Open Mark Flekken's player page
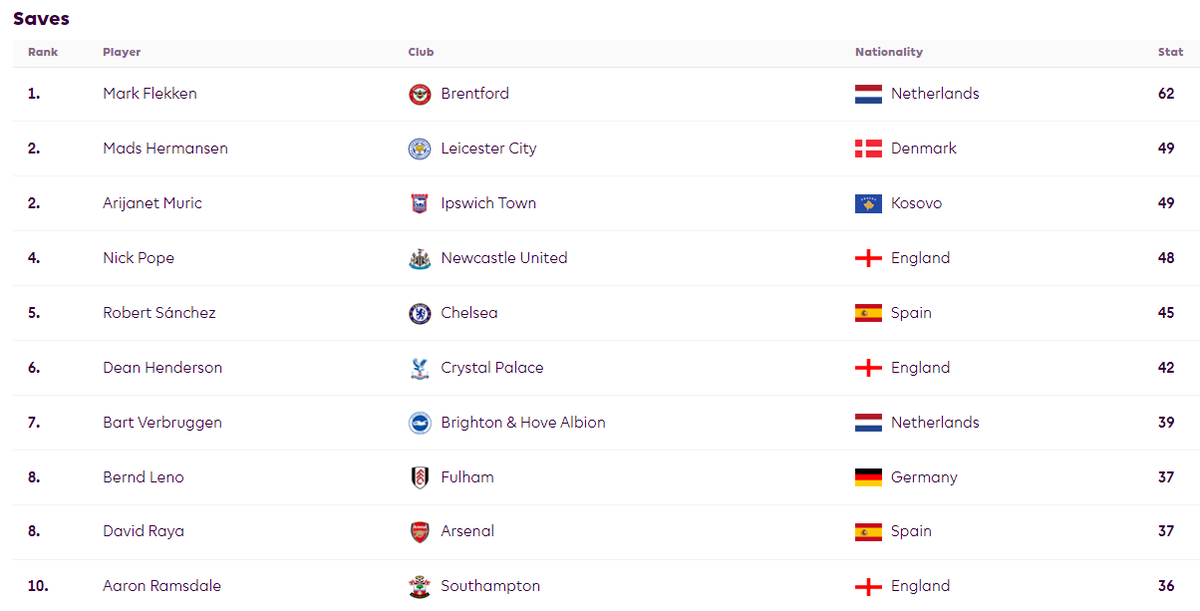 (x=150, y=94)
